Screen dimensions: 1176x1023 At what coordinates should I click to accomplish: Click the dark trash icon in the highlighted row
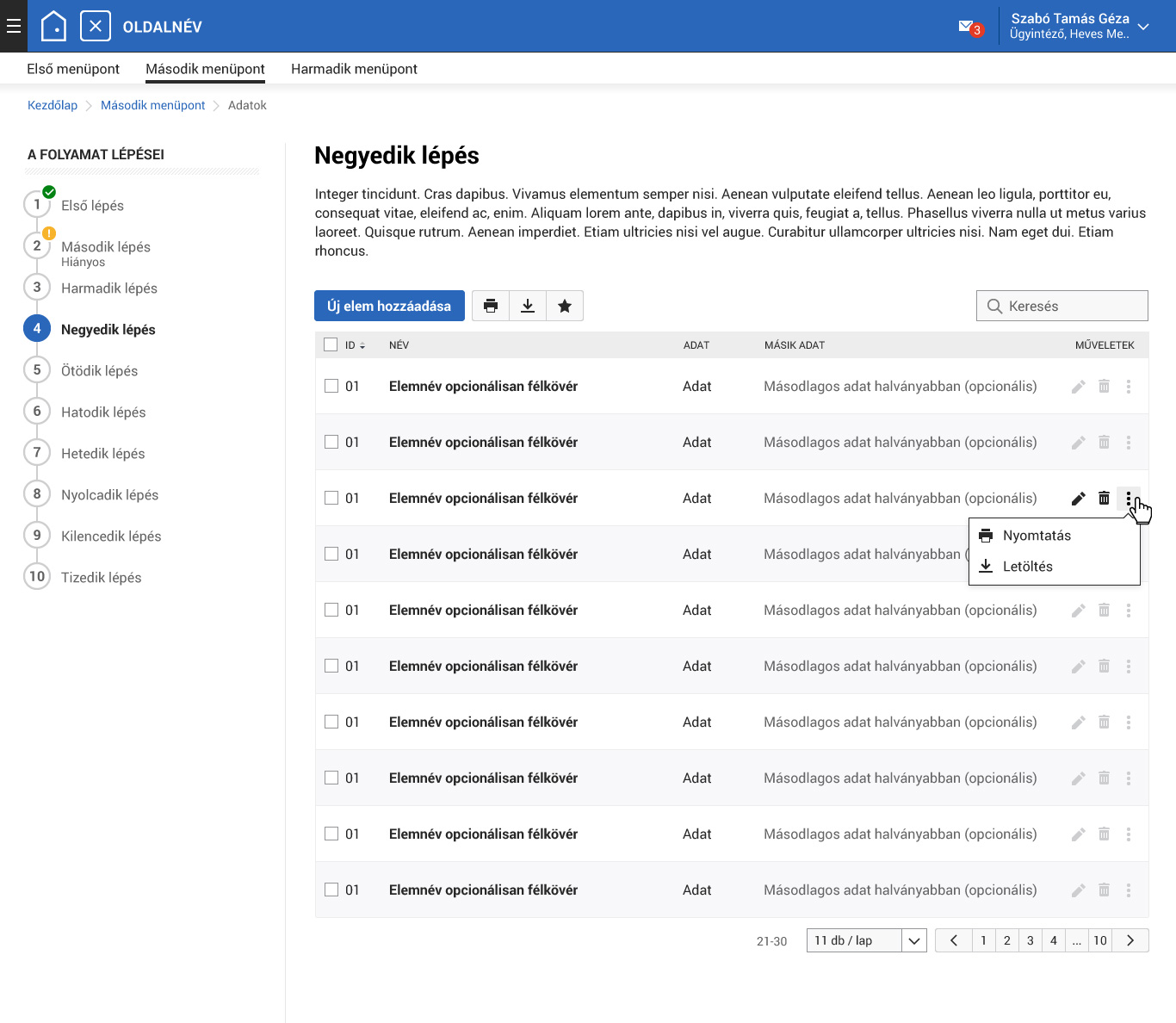coord(1104,498)
